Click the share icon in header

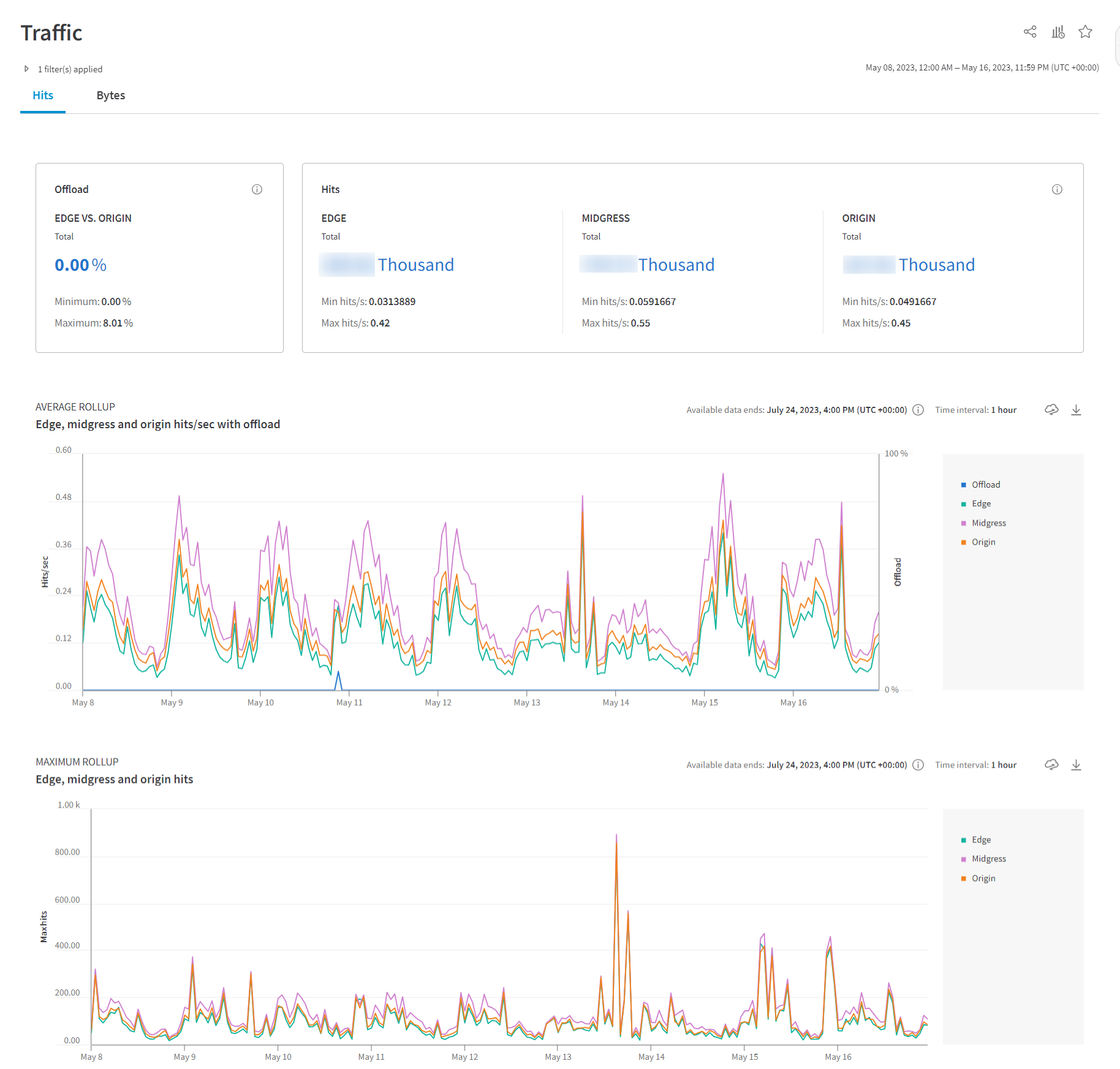pos(1030,32)
